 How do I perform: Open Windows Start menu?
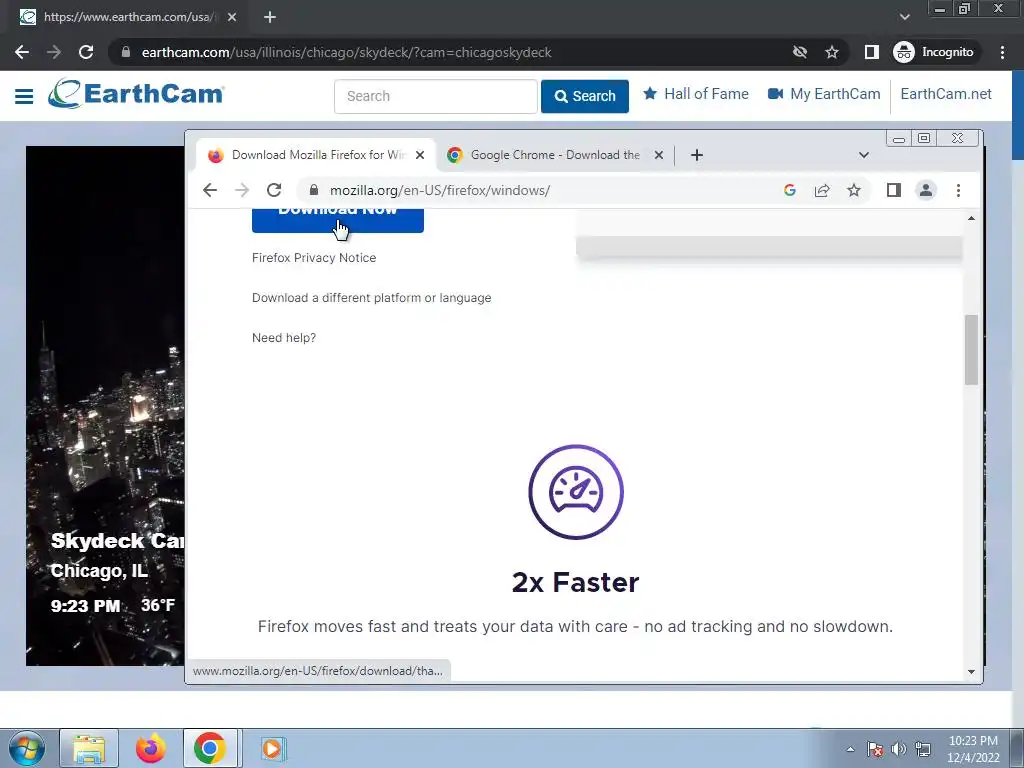click(27, 748)
